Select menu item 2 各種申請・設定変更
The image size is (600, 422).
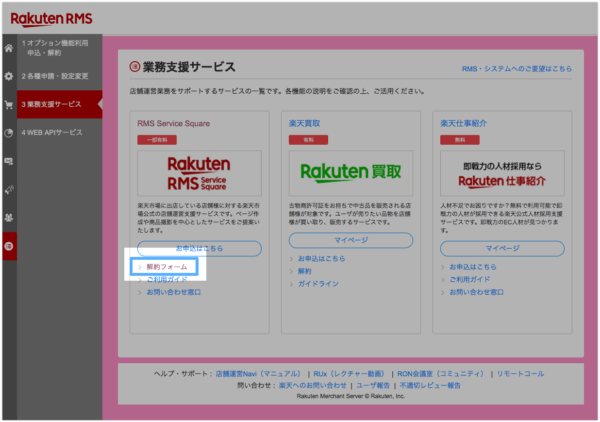pos(55,76)
